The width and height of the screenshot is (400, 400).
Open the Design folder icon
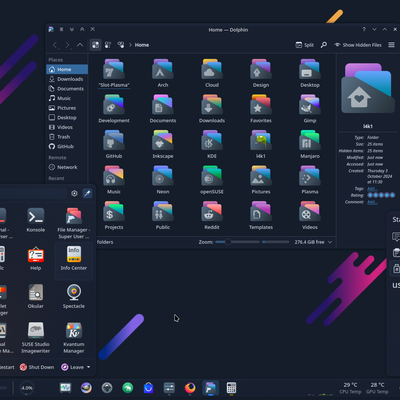(261, 69)
